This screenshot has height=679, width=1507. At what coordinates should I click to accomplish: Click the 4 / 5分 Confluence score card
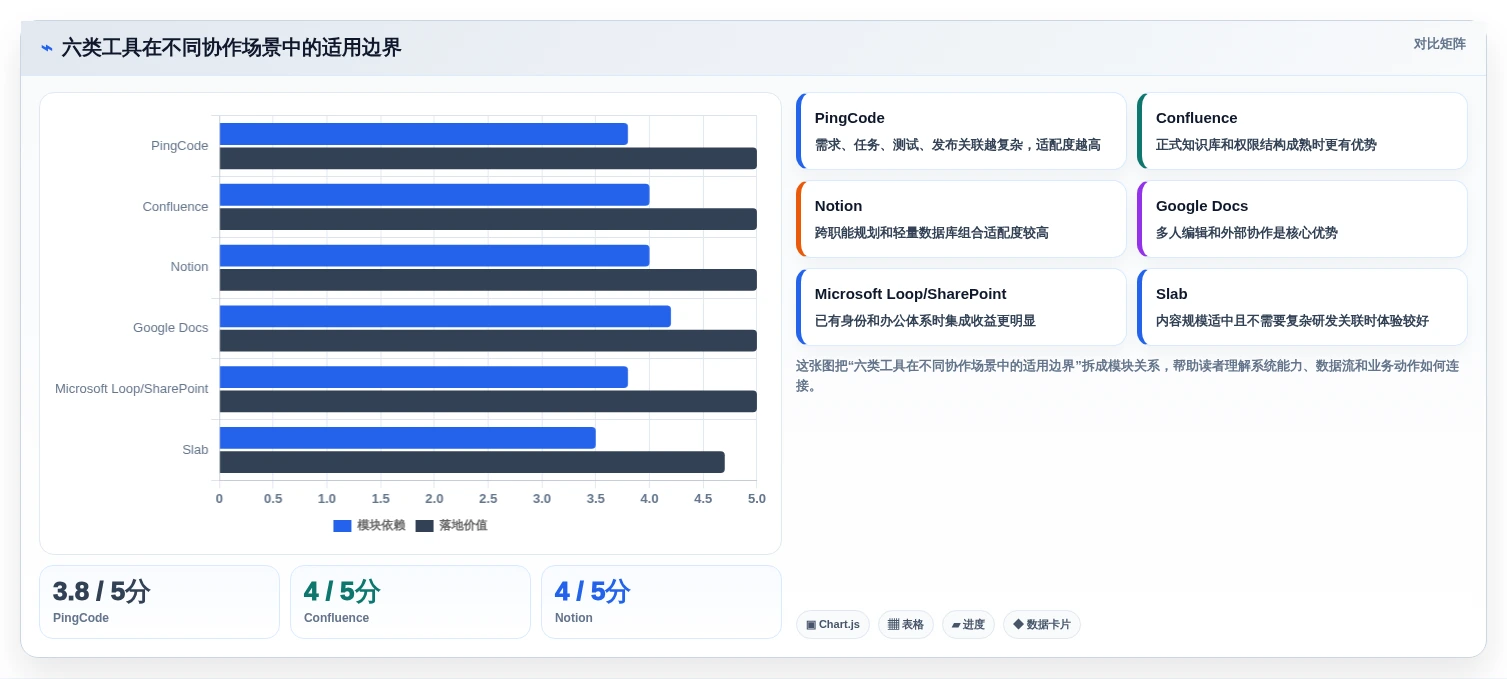point(410,602)
